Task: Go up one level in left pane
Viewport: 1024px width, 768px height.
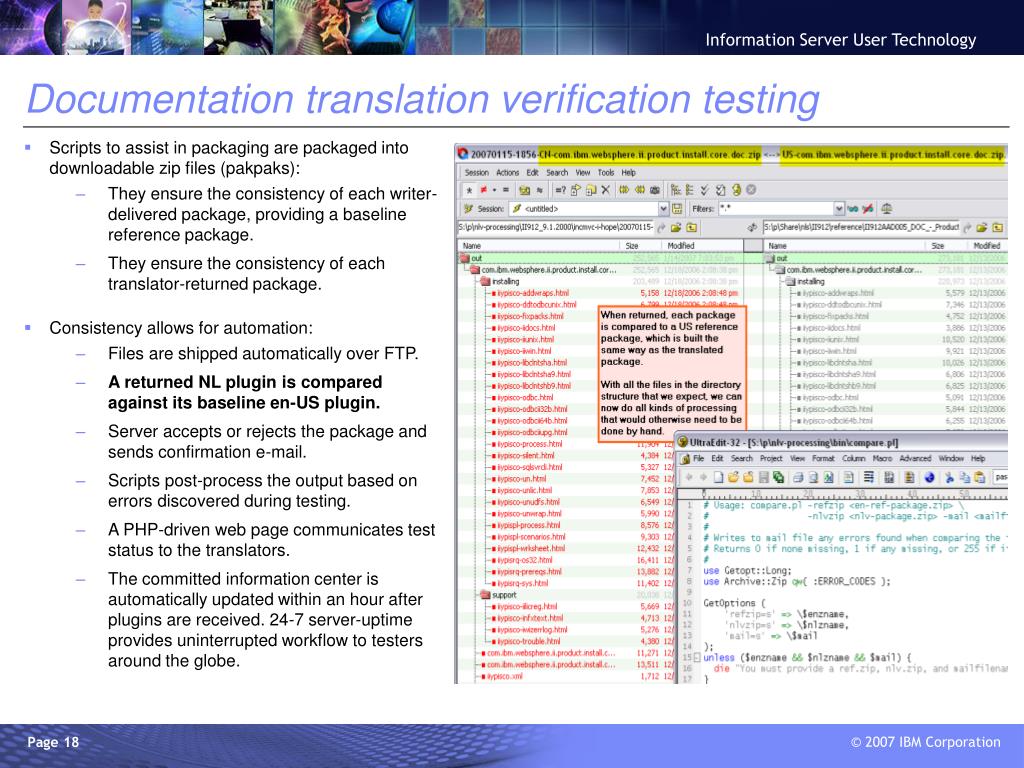Action: click(x=692, y=227)
